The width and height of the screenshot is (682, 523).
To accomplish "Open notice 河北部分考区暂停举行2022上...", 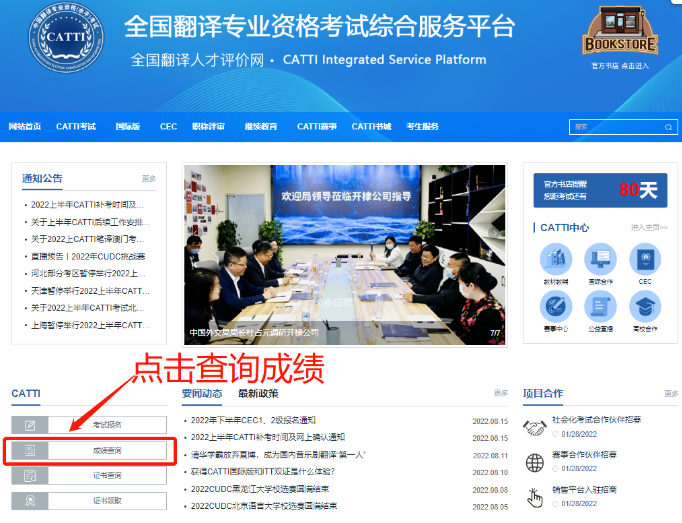I will (x=88, y=274).
